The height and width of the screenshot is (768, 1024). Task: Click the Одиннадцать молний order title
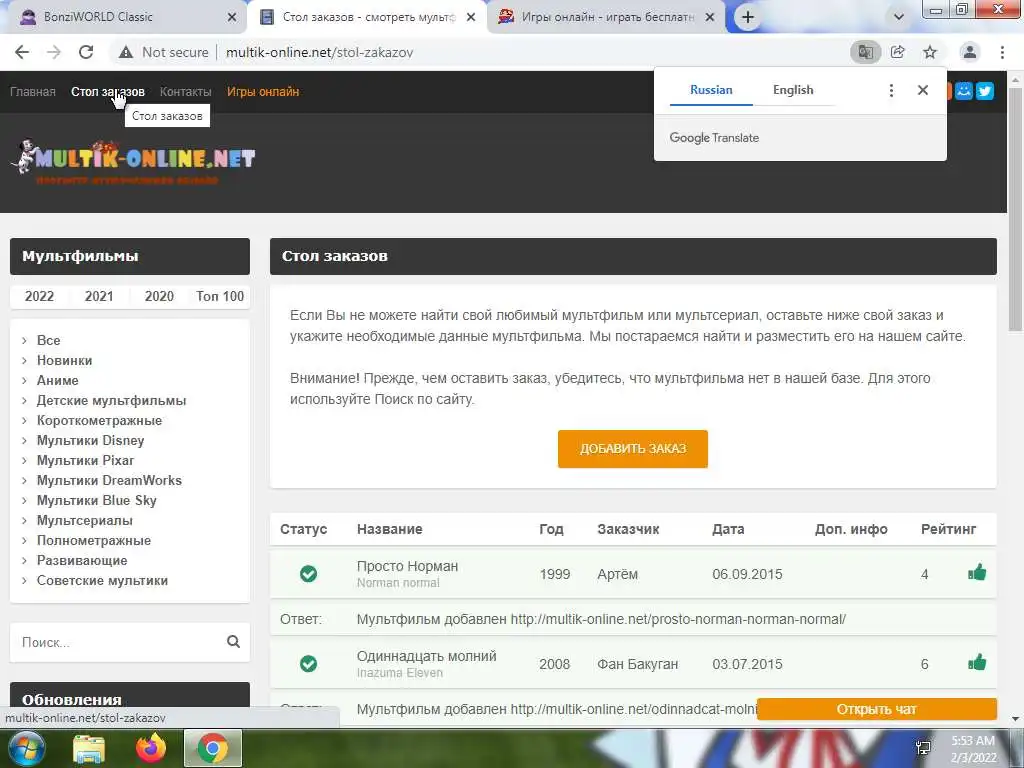point(426,656)
